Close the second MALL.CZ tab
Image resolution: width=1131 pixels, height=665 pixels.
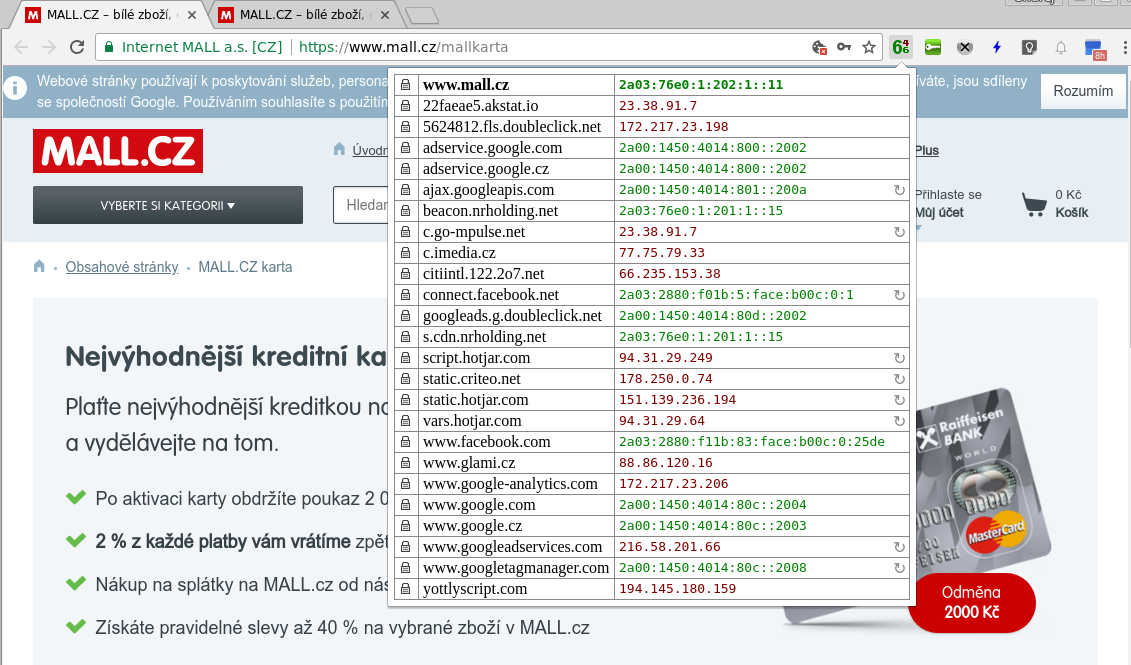coord(385,15)
